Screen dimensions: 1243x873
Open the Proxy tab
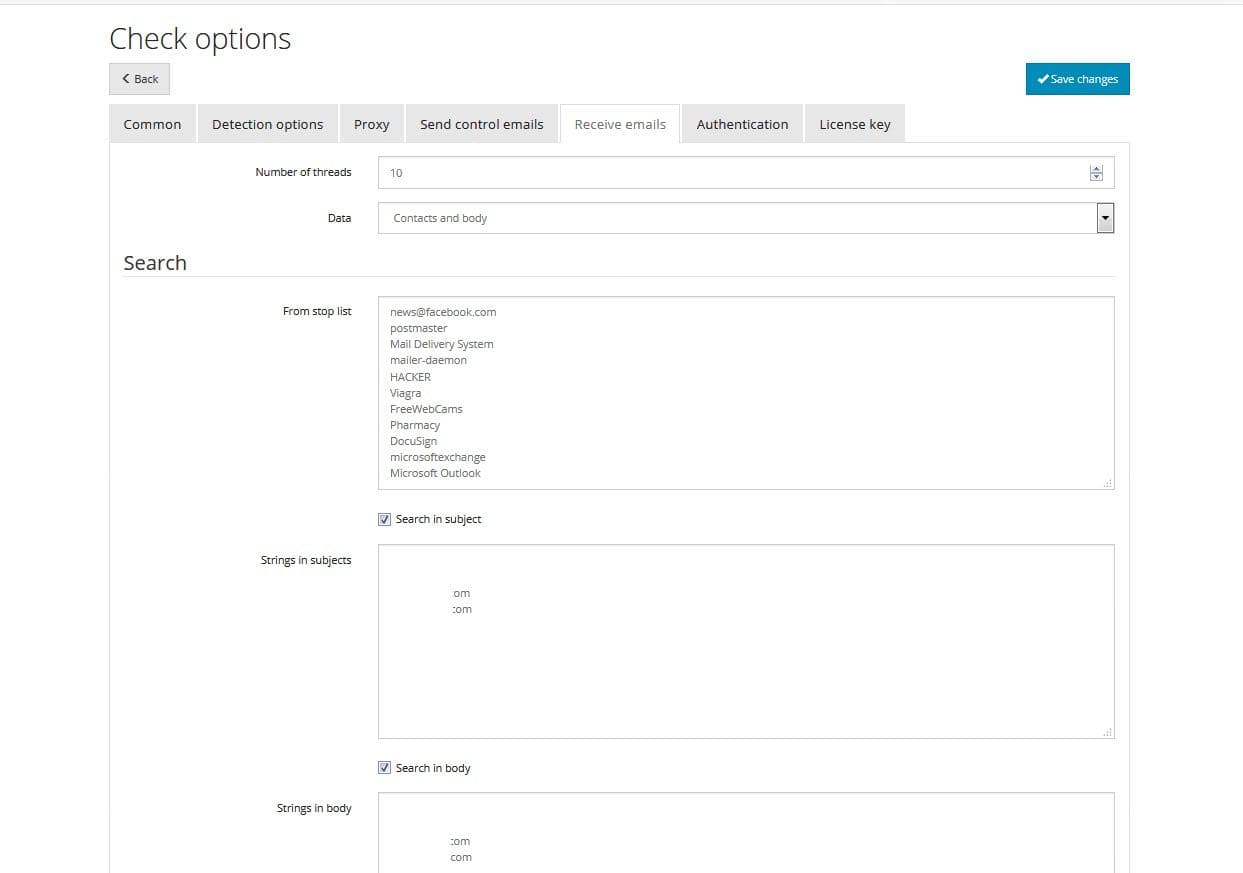tap(371, 124)
